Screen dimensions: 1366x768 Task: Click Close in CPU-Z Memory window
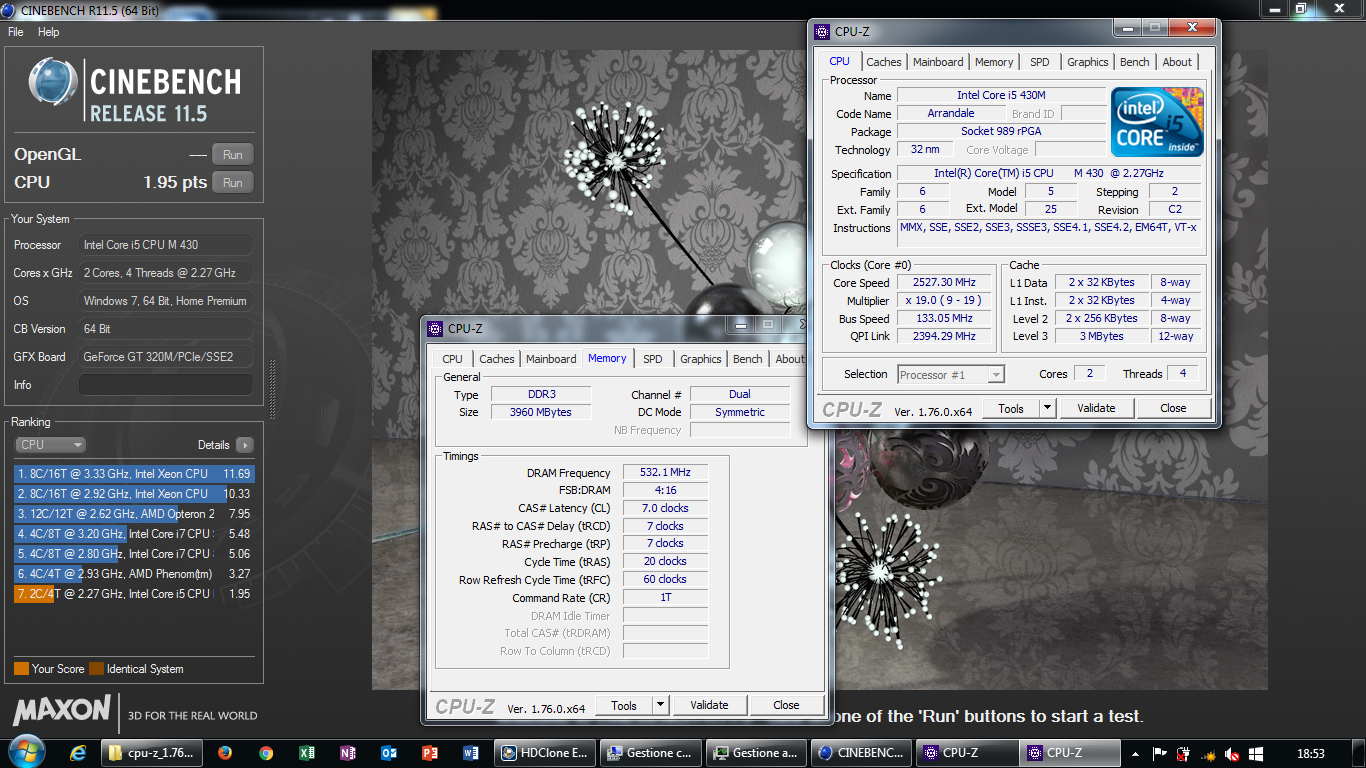coord(786,705)
